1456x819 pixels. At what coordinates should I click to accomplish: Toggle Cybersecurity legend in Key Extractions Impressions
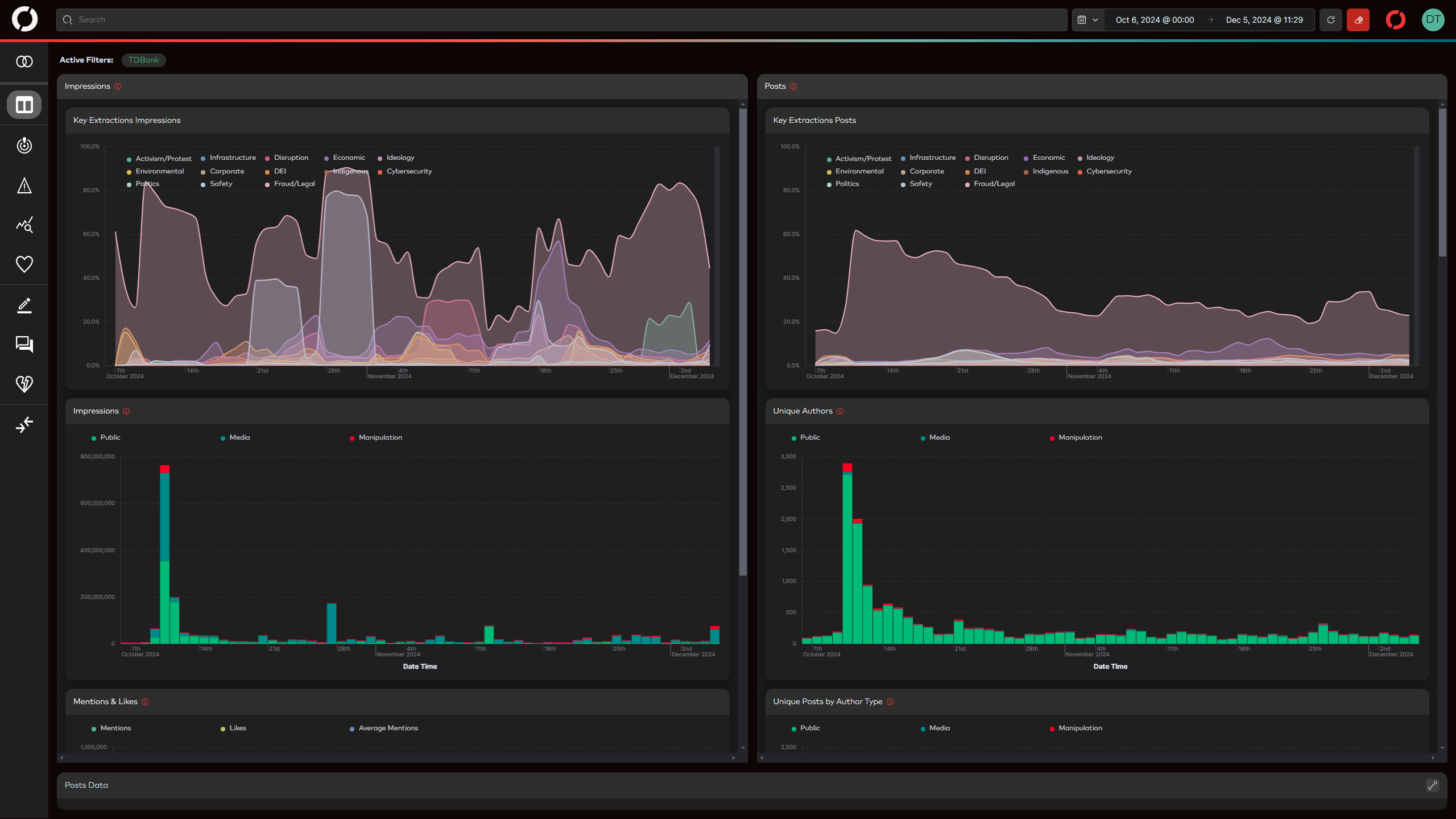click(x=404, y=171)
